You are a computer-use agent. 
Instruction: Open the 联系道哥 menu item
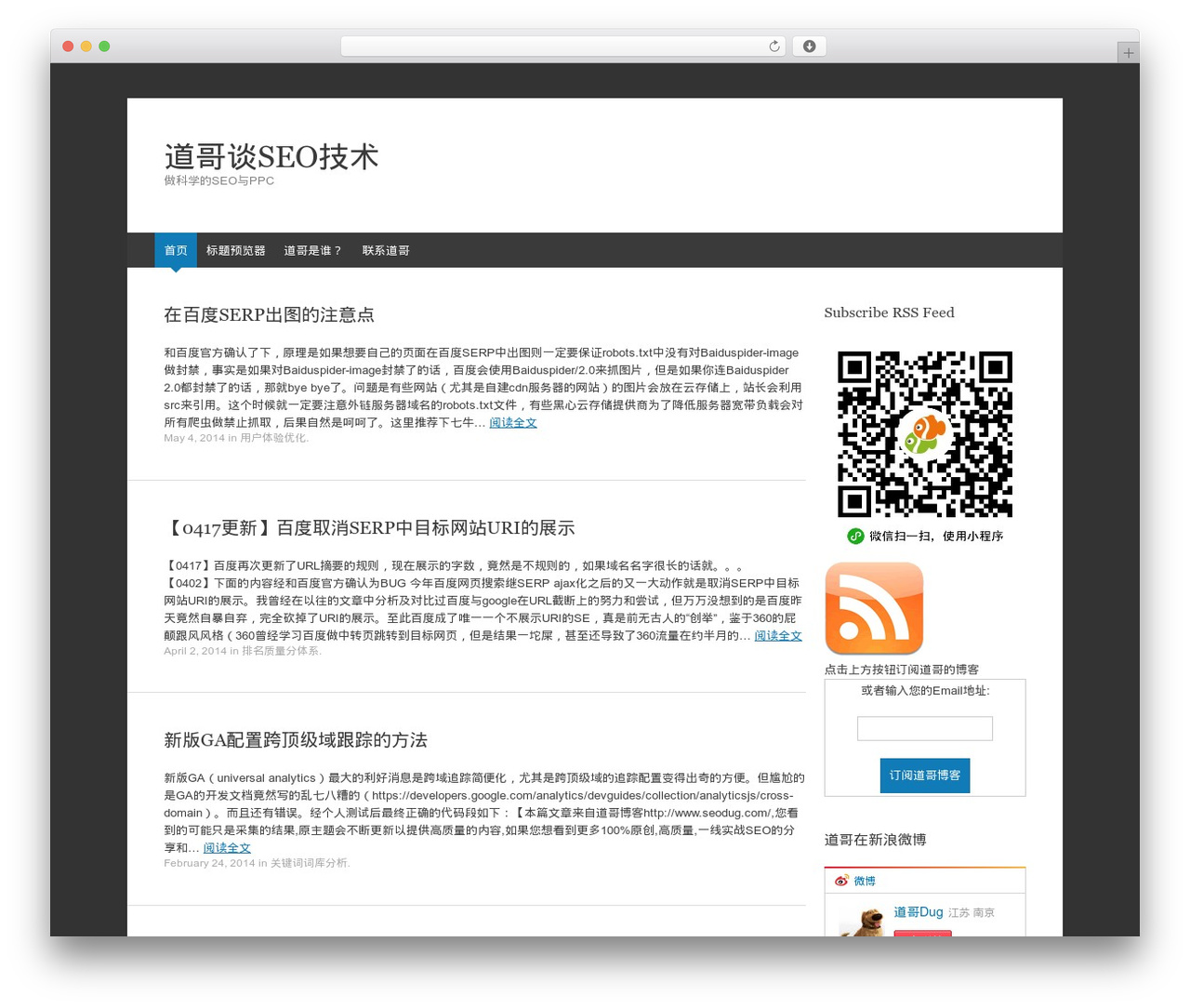pyautogui.click(x=386, y=250)
